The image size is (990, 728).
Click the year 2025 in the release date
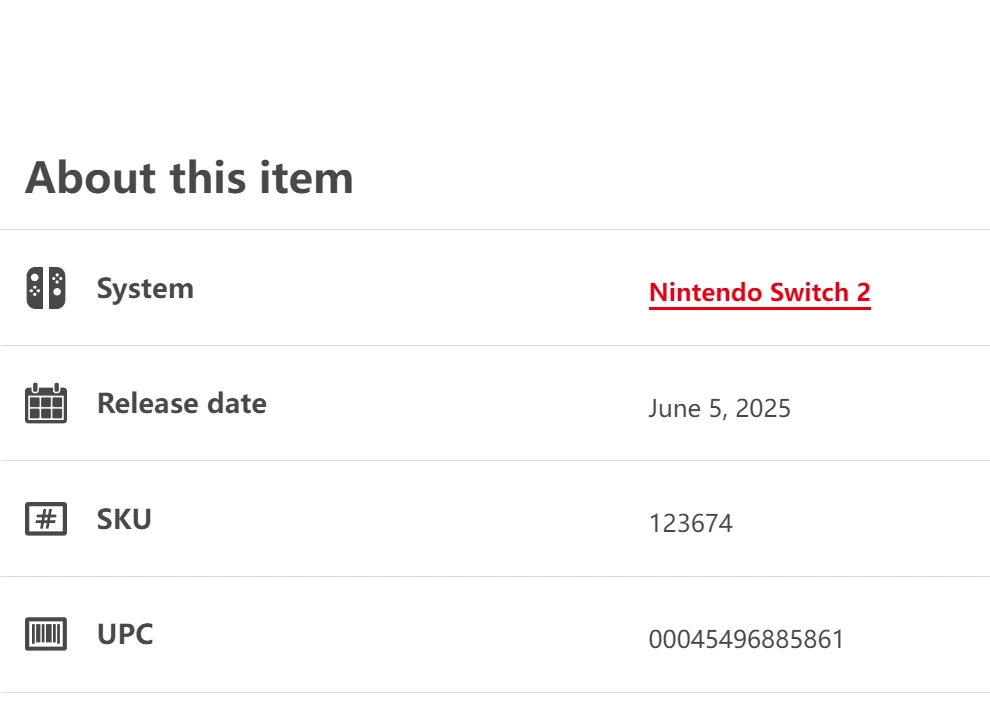pos(763,409)
